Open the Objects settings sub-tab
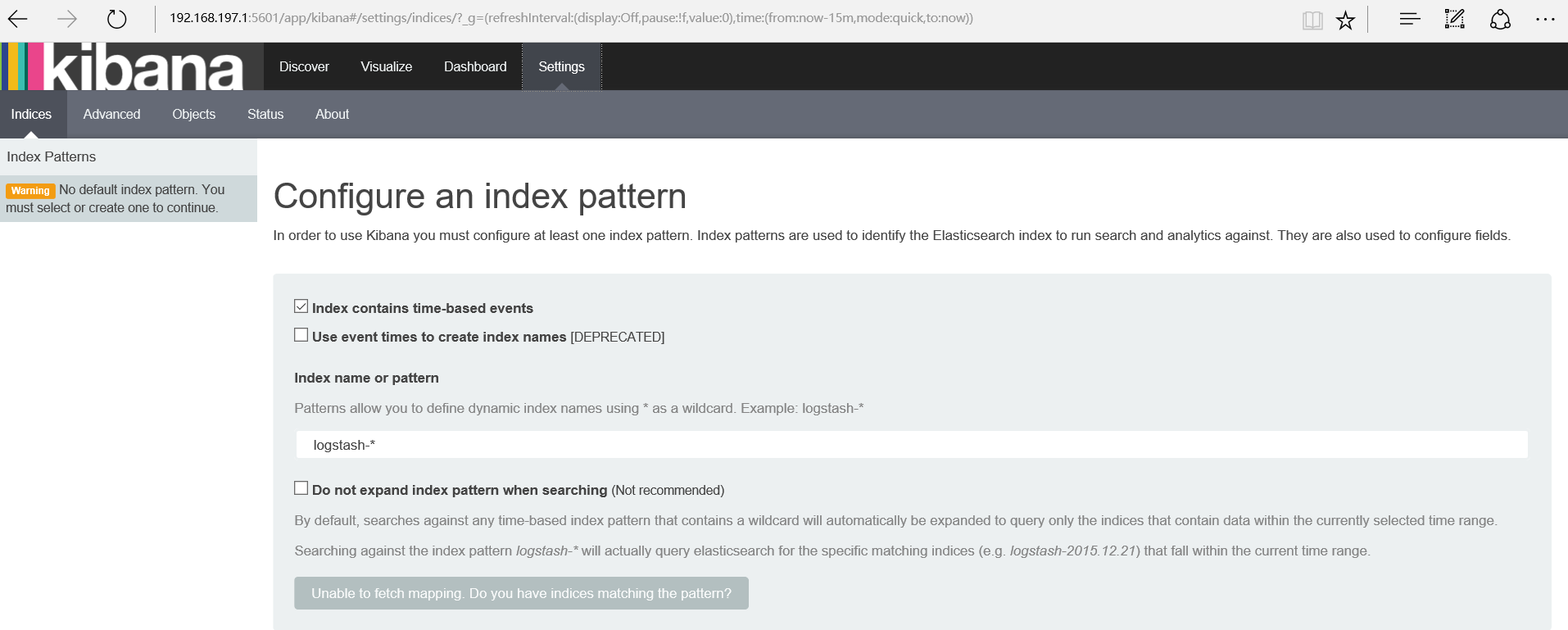1568x630 pixels. (193, 114)
